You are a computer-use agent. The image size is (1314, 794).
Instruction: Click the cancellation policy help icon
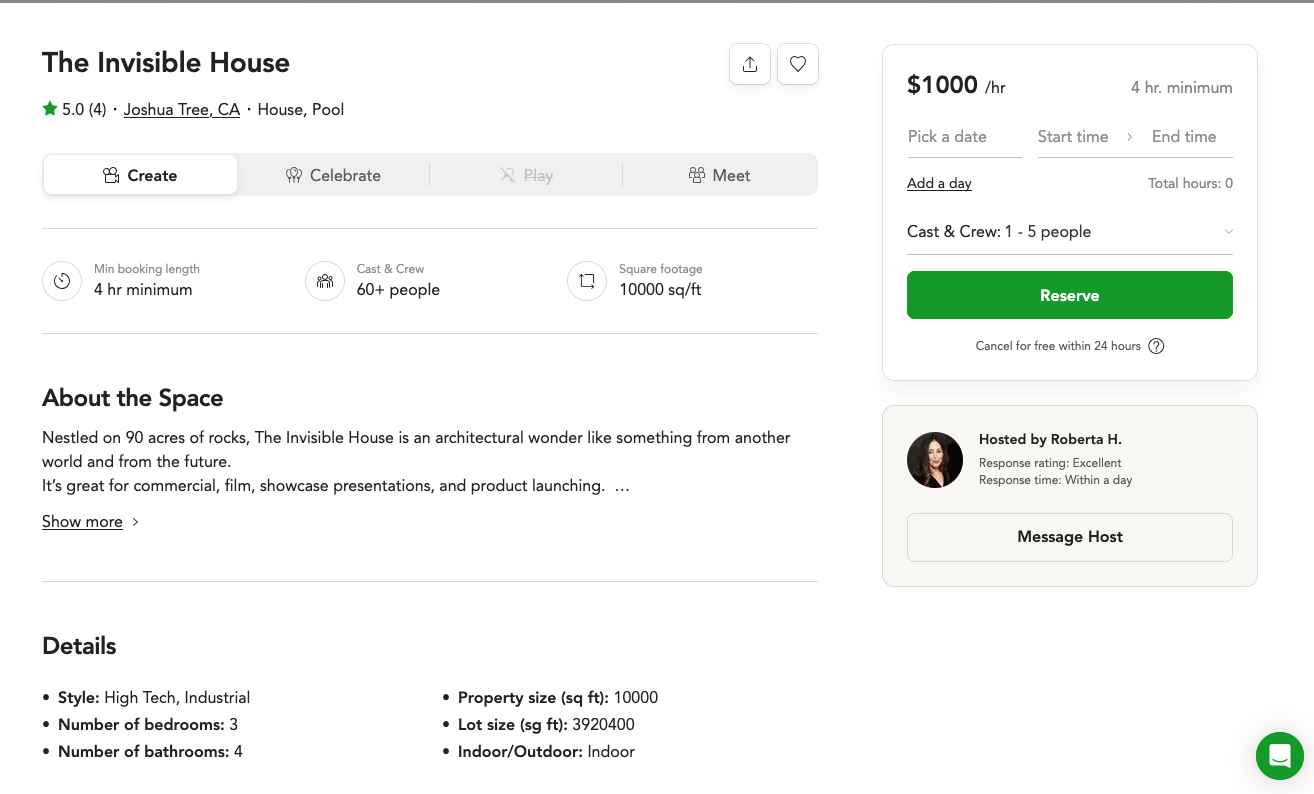1156,346
